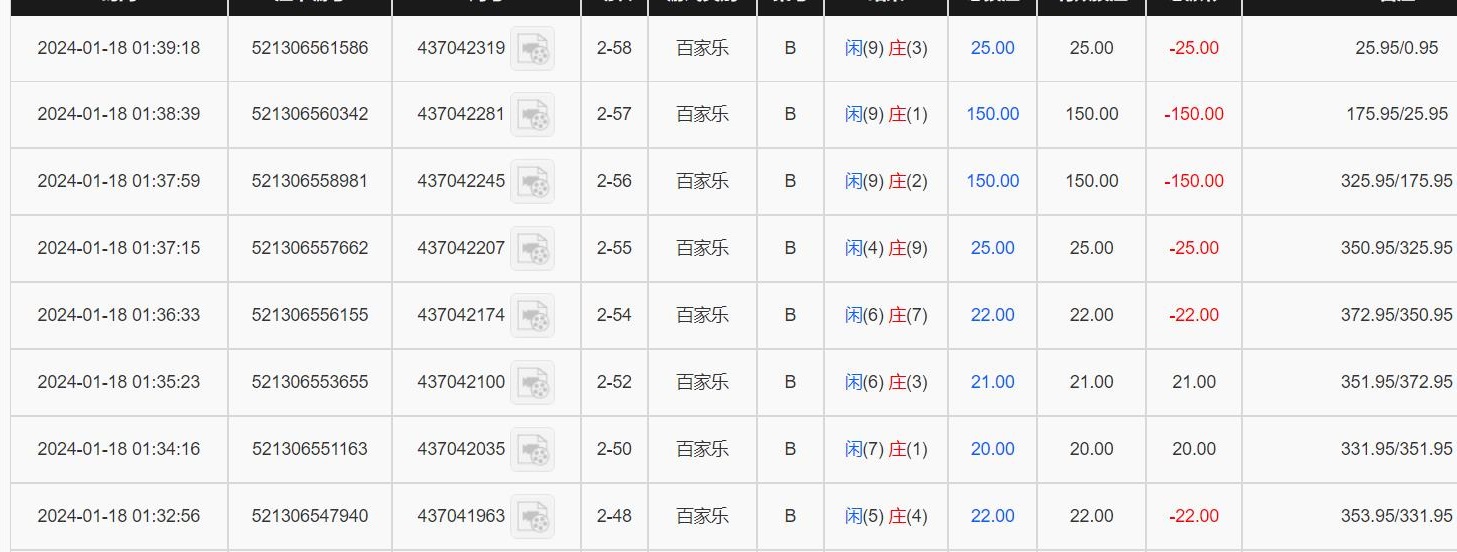
Task: Click result 闲(5) 庄(4)
Action: pyautogui.click(x=886, y=516)
